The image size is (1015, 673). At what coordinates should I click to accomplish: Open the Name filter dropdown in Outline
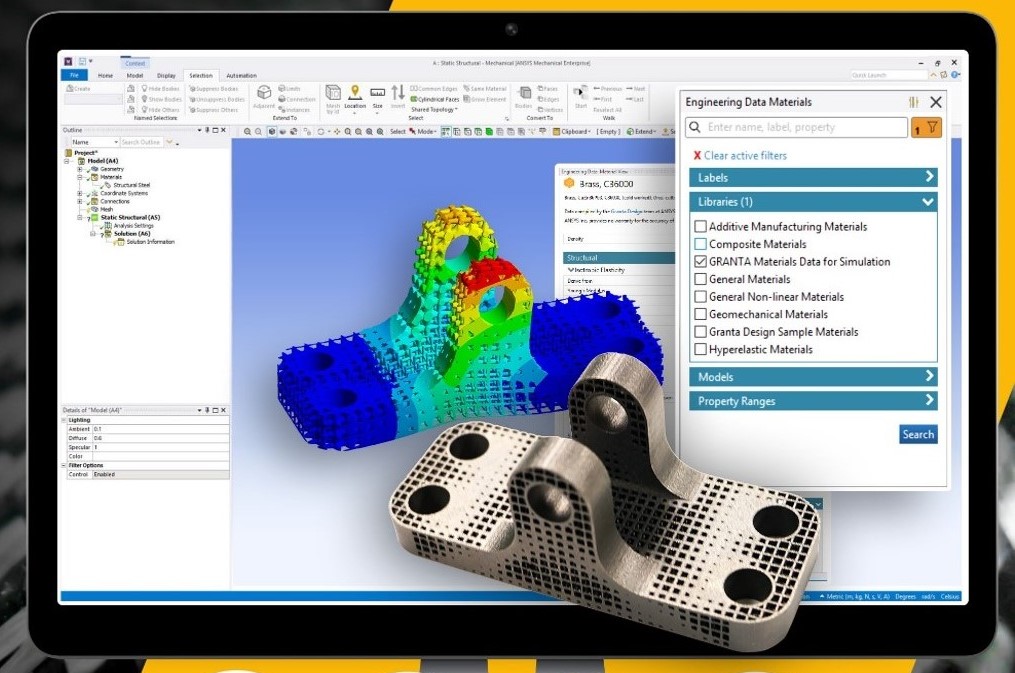click(x=95, y=142)
